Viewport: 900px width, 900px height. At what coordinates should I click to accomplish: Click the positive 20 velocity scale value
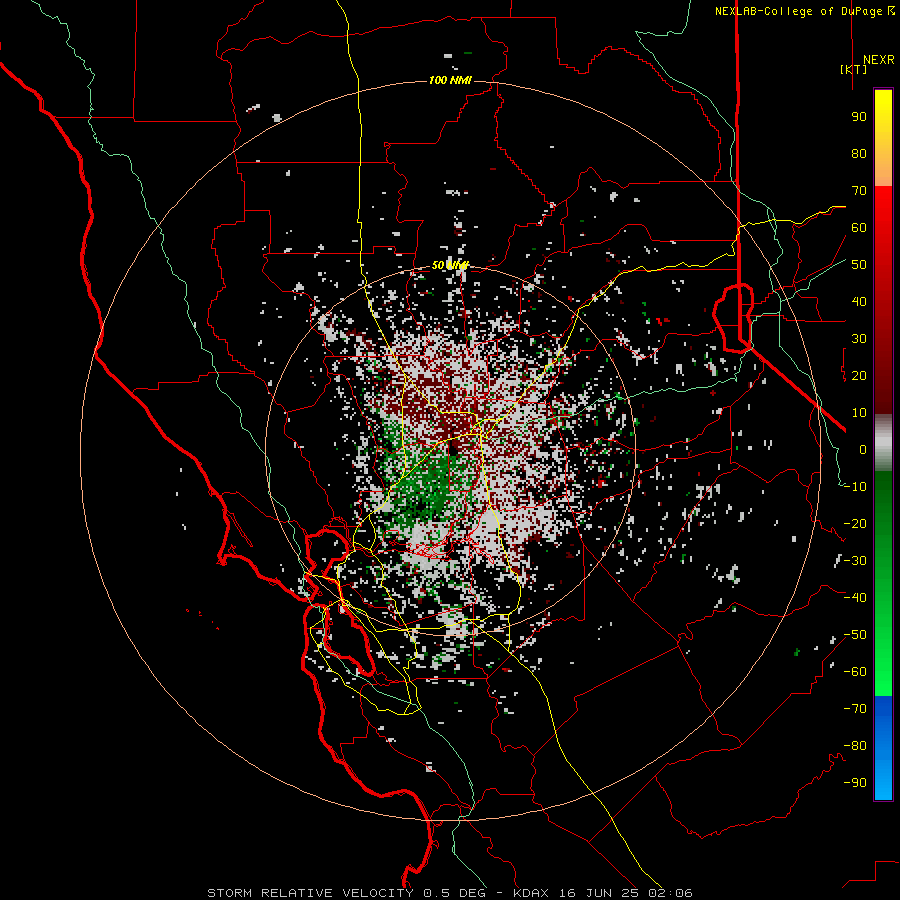[x=859, y=375]
